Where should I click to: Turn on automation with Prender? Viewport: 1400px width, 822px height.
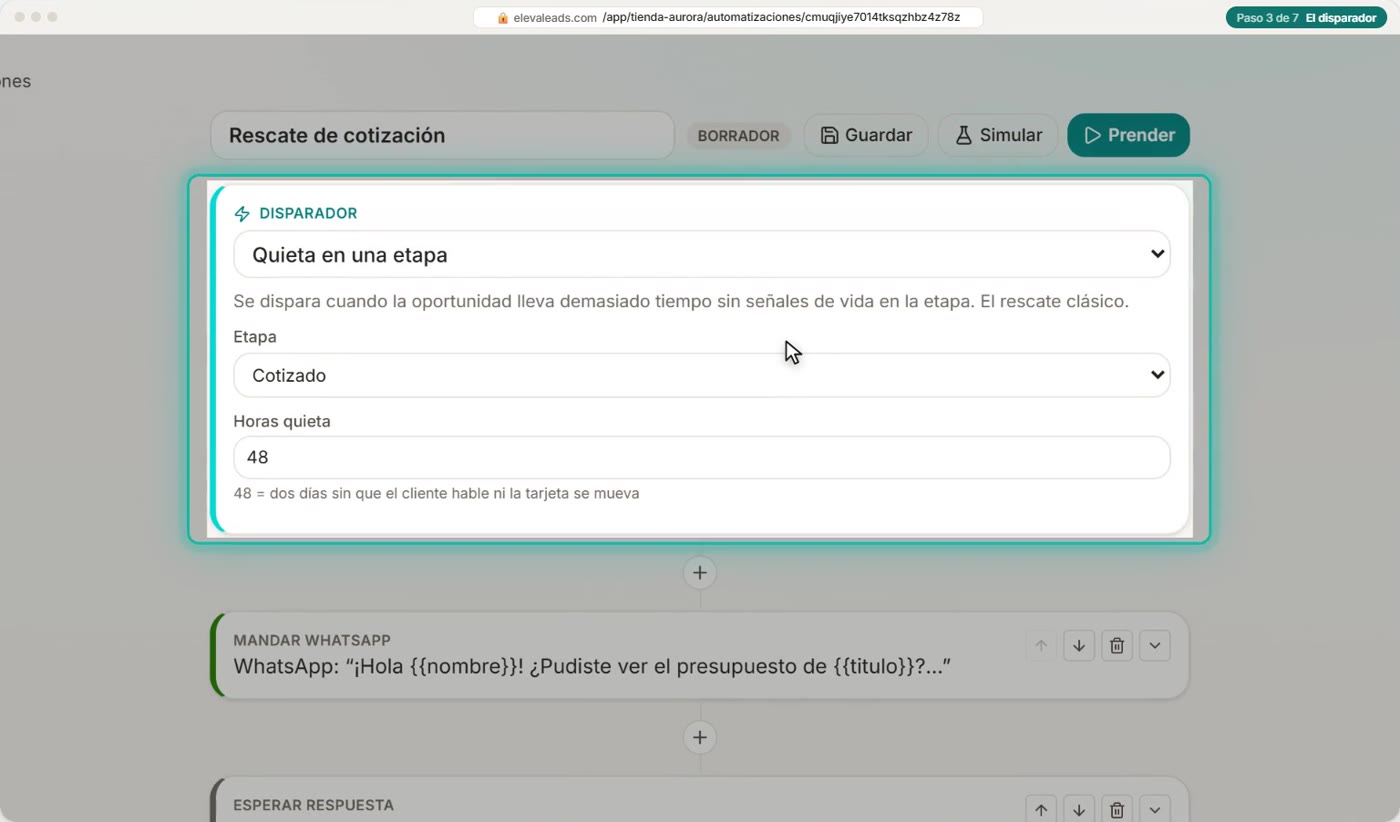click(1128, 135)
